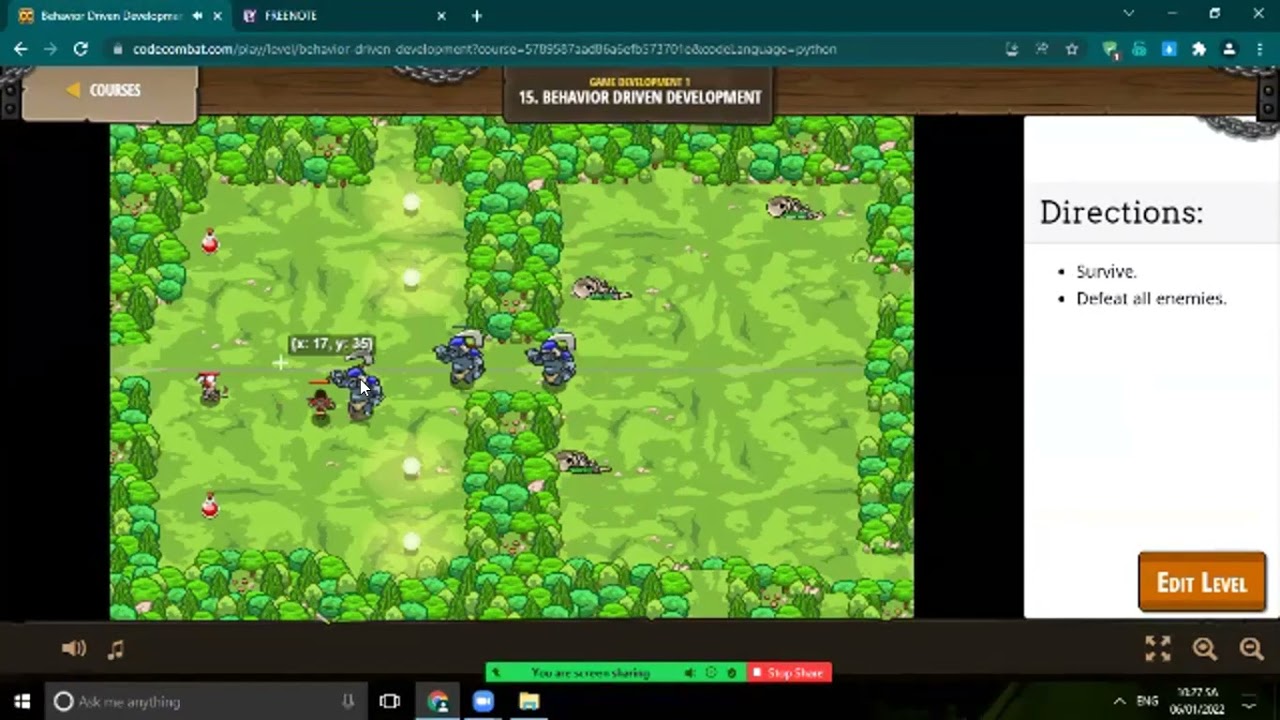Open the taskbar clock and date
Image resolution: width=1280 pixels, height=720 pixels.
pos(1197,701)
